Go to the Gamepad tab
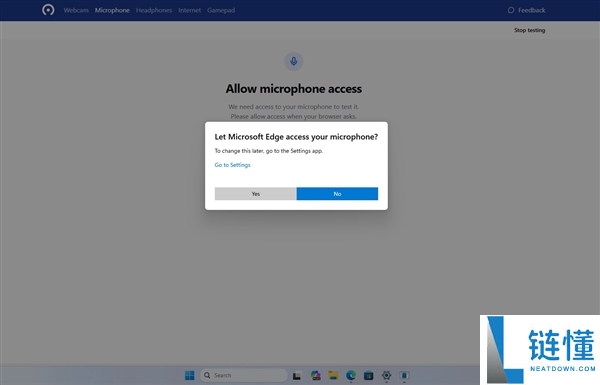This screenshot has height=385, width=600. [x=221, y=10]
